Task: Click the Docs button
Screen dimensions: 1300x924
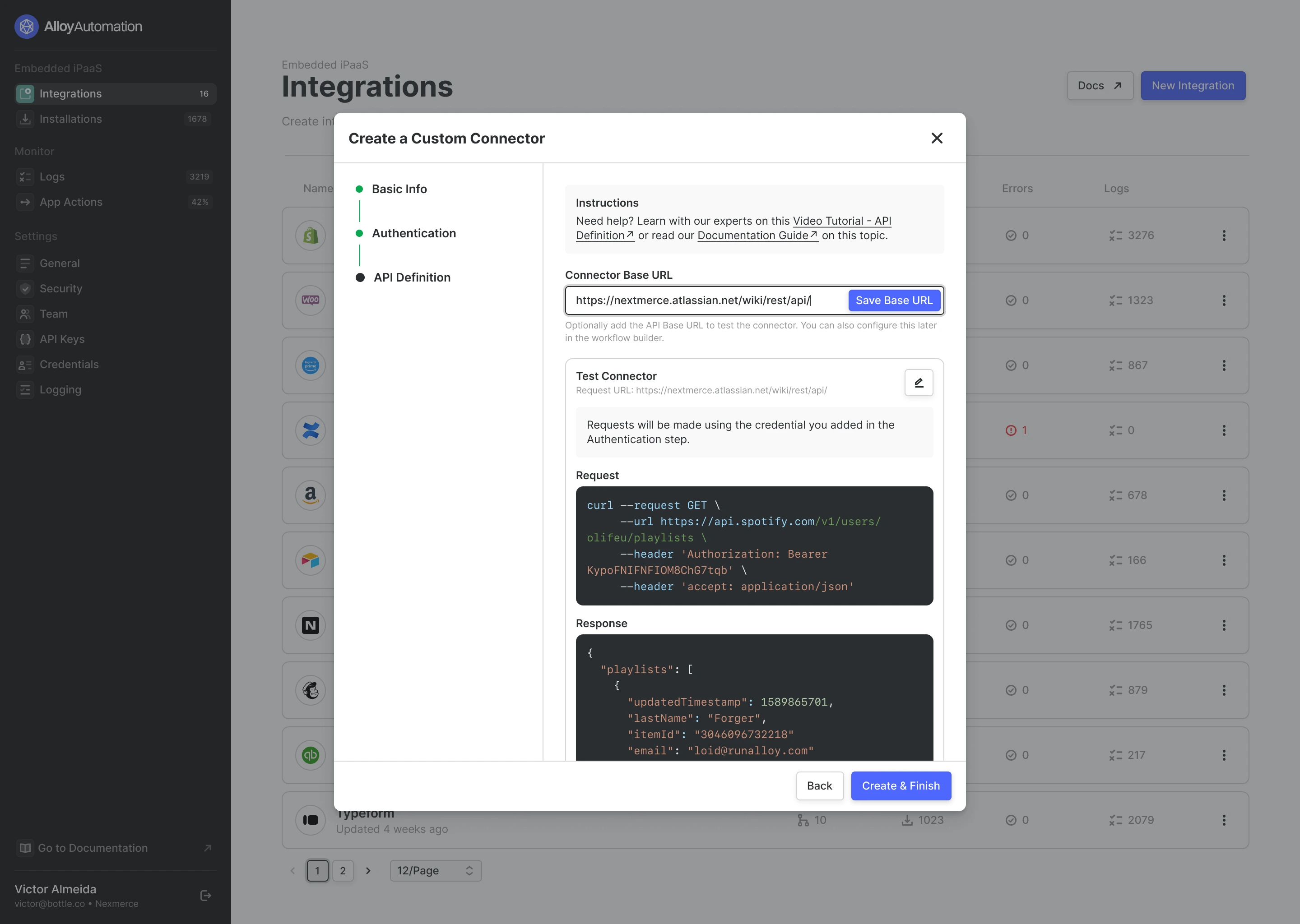Action: pyautogui.click(x=1100, y=85)
